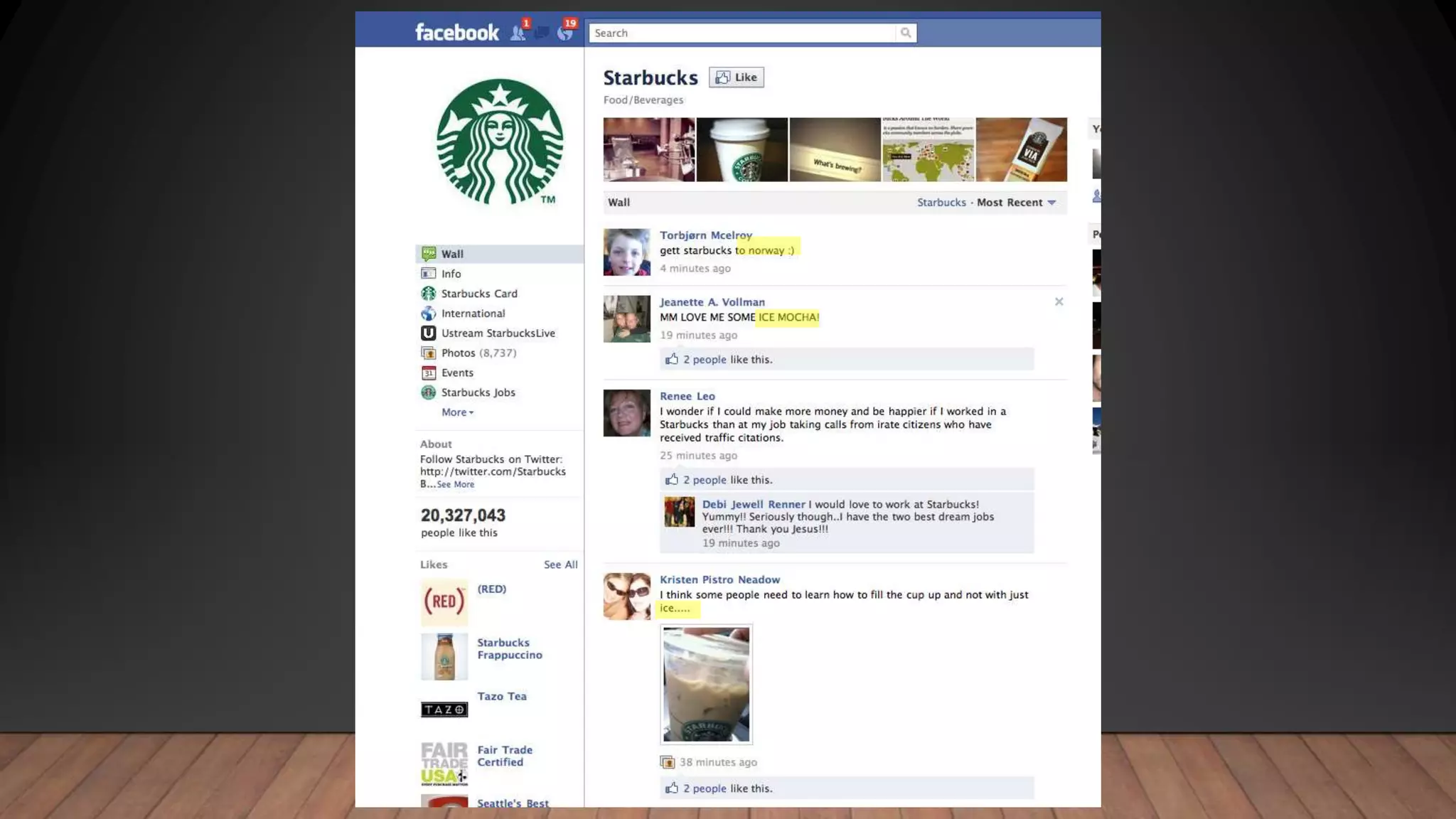Open See All likes link
This screenshot has width=1456, height=819.
pyautogui.click(x=560, y=564)
